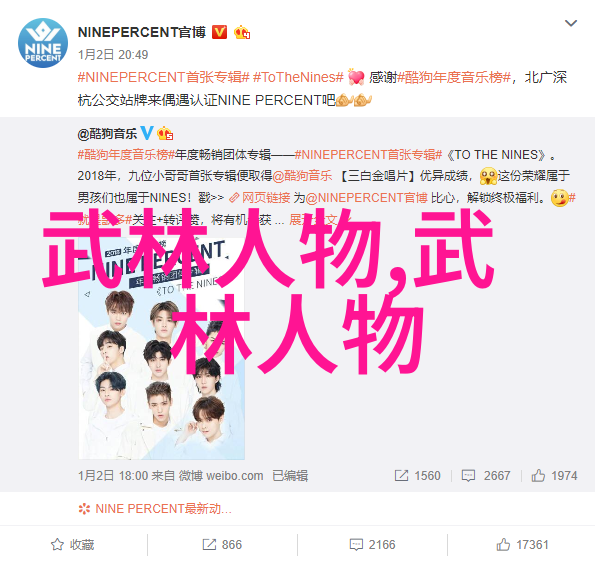Image resolution: width=595 pixels, height=562 pixels.
Task: Open the NINE PERCENT album poster thumbnail
Action: point(162,348)
